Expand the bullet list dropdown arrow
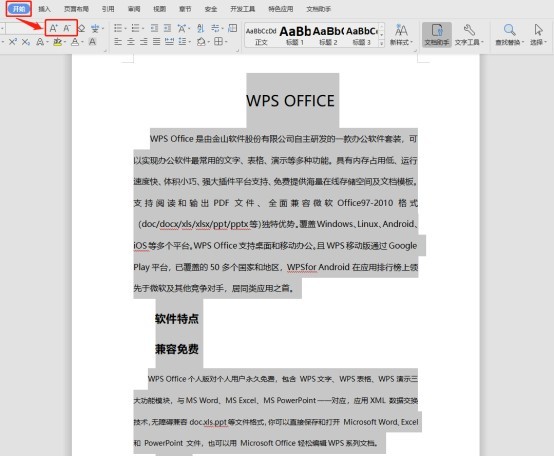This screenshot has height=456, width=554. pos(125,28)
